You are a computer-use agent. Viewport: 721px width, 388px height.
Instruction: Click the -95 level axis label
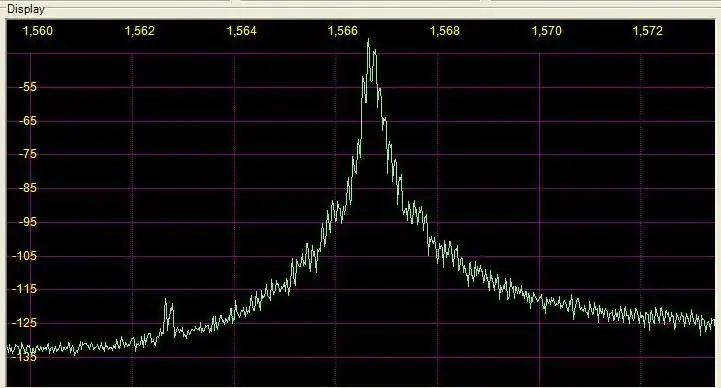(28, 222)
